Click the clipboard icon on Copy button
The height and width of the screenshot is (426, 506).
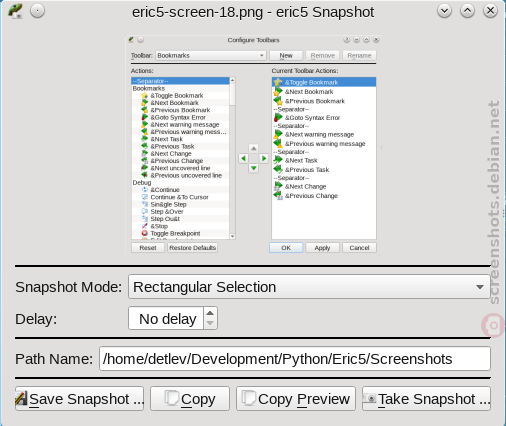(172, 398)
